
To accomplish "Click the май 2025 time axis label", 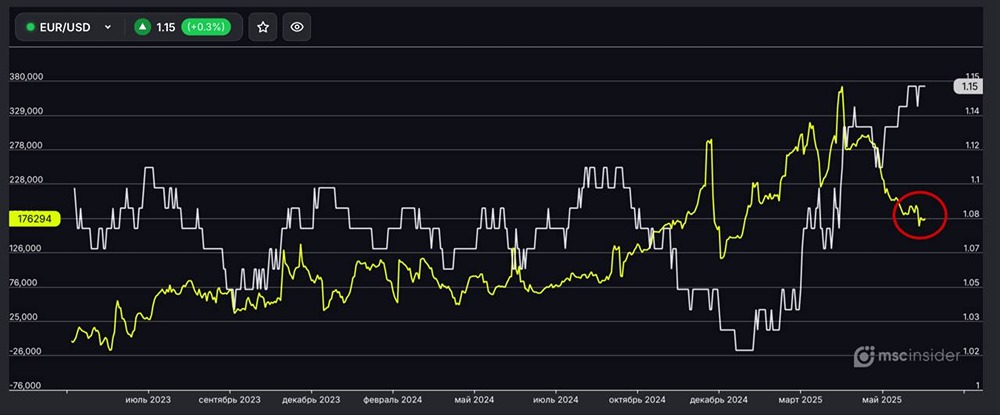I will [882, 399].
